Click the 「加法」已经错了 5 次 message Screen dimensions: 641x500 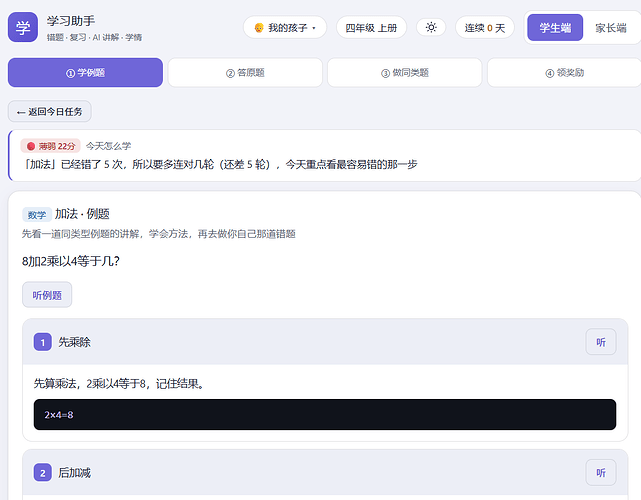[x=220, y=164]
